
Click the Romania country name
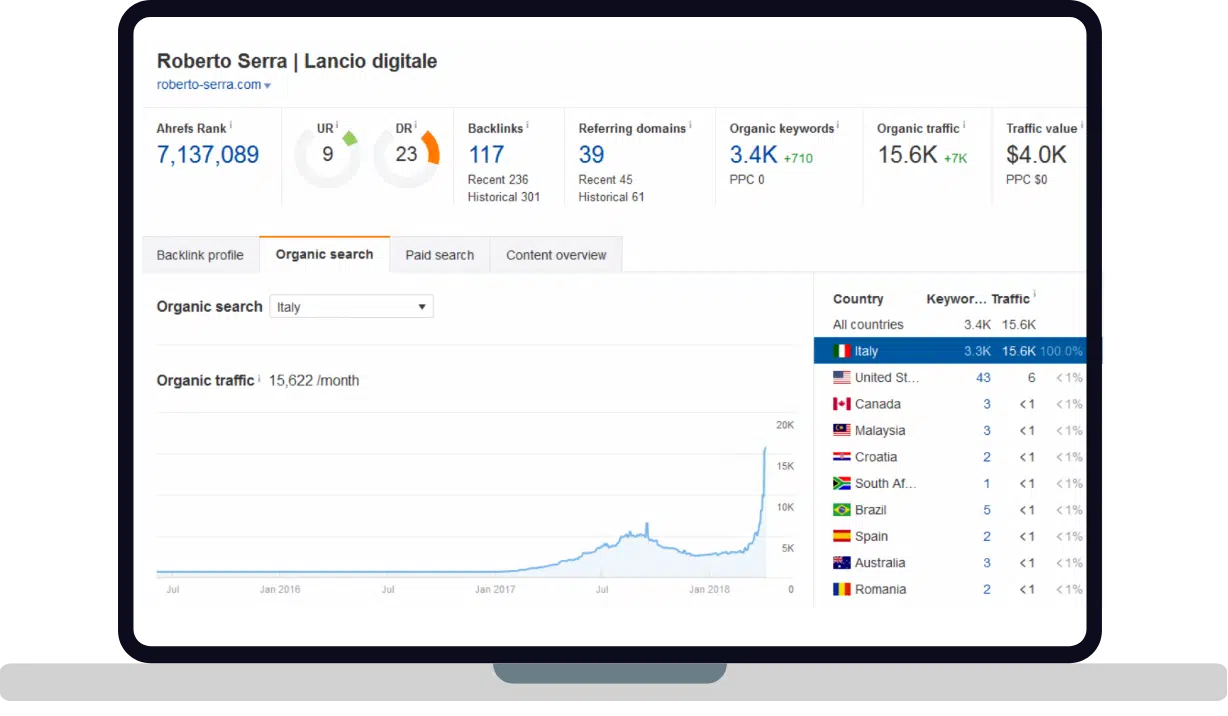[x=881, y=590]
